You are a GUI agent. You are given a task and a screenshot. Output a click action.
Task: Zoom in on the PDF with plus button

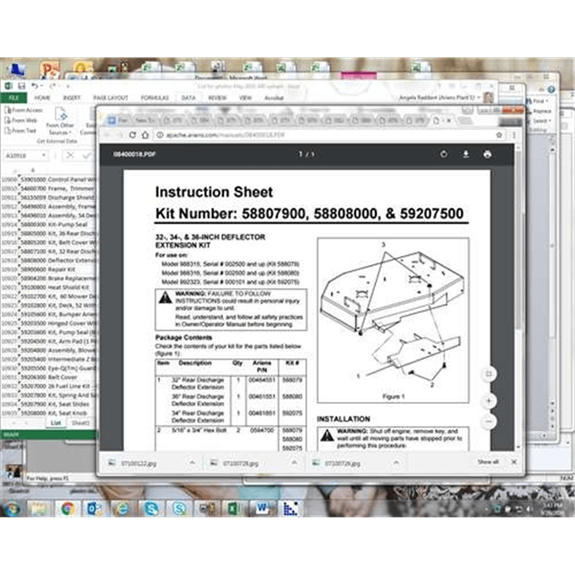pos(488,401)
